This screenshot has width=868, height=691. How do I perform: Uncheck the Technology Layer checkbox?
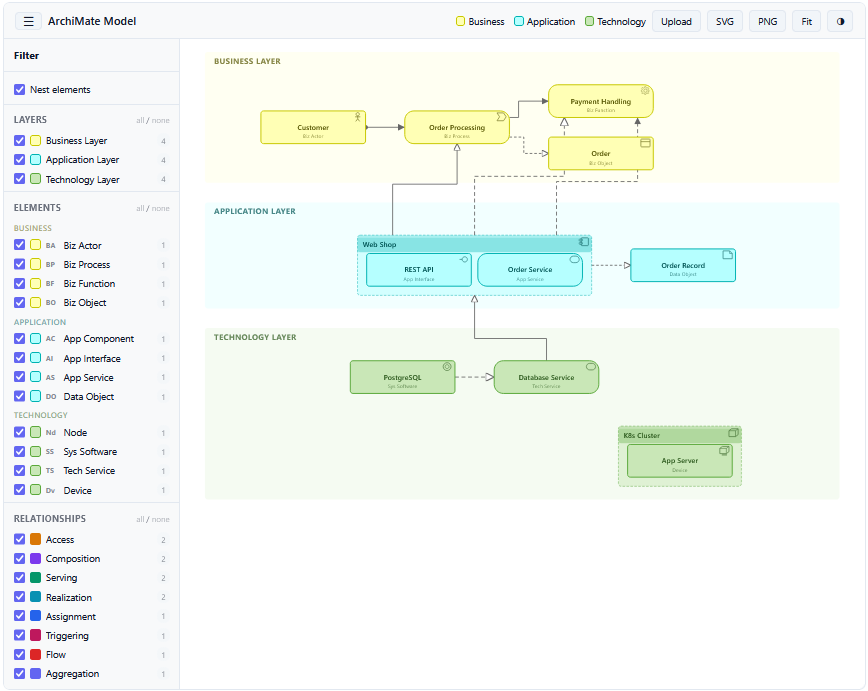[19, 178]
